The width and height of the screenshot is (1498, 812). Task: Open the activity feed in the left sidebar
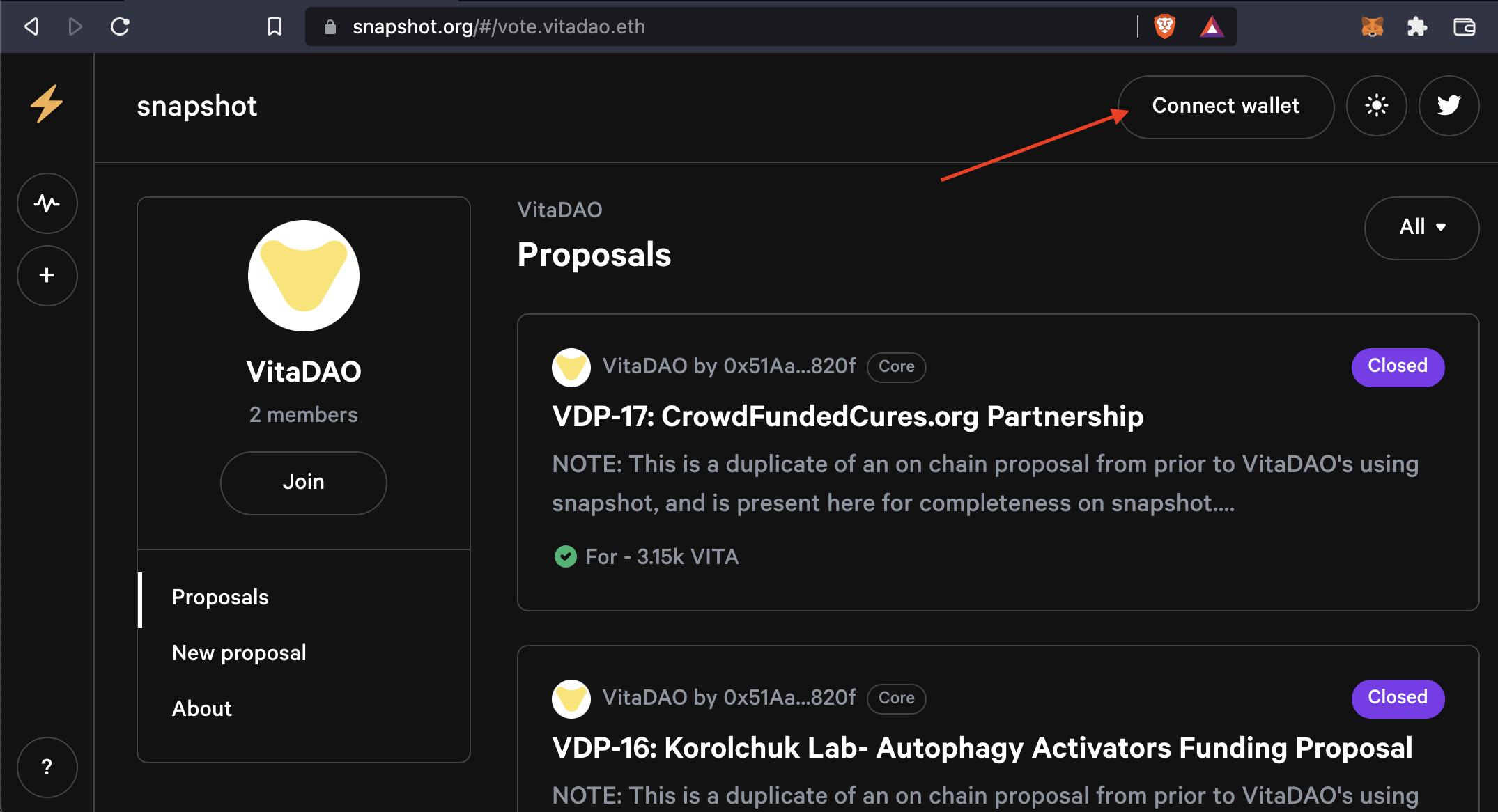pyautogui.click(x=47, y=203)
